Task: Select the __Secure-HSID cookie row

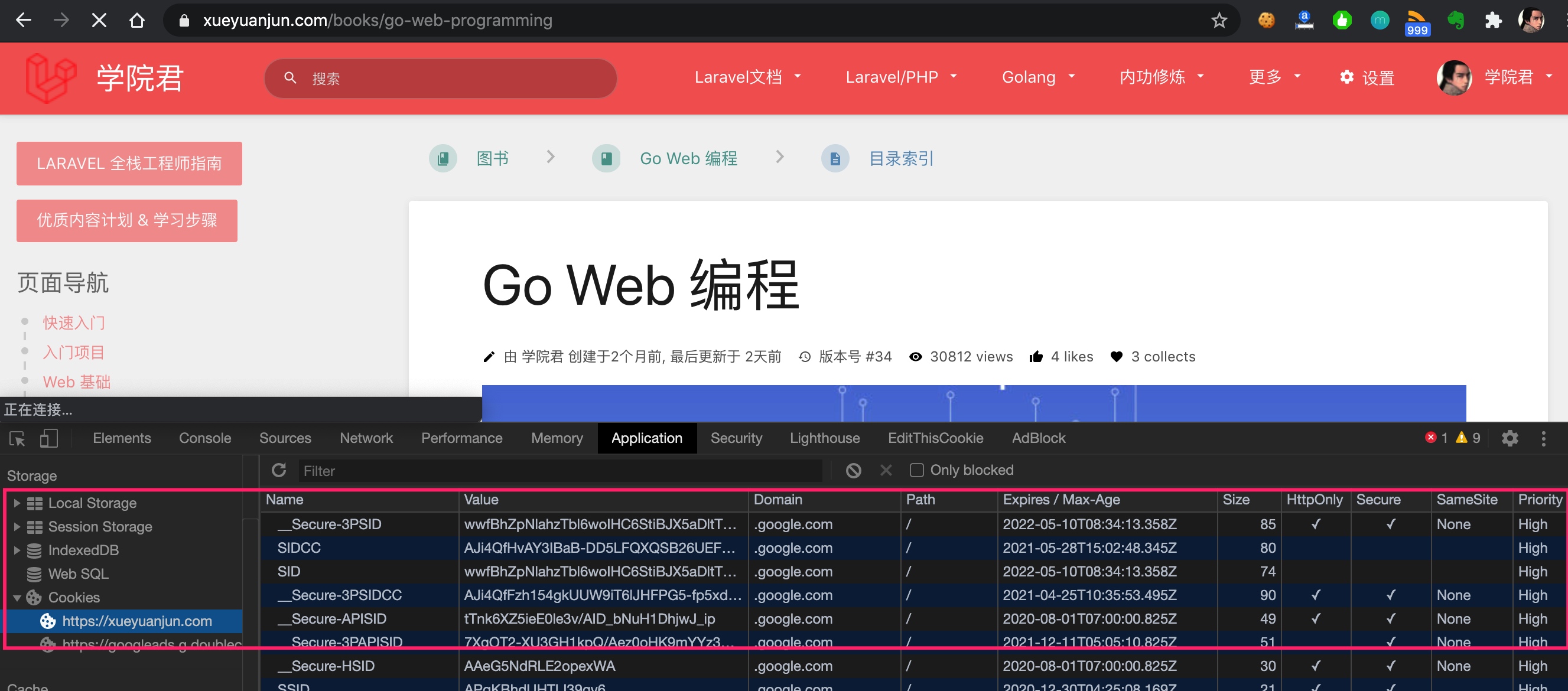Action: tap(913, 666)
